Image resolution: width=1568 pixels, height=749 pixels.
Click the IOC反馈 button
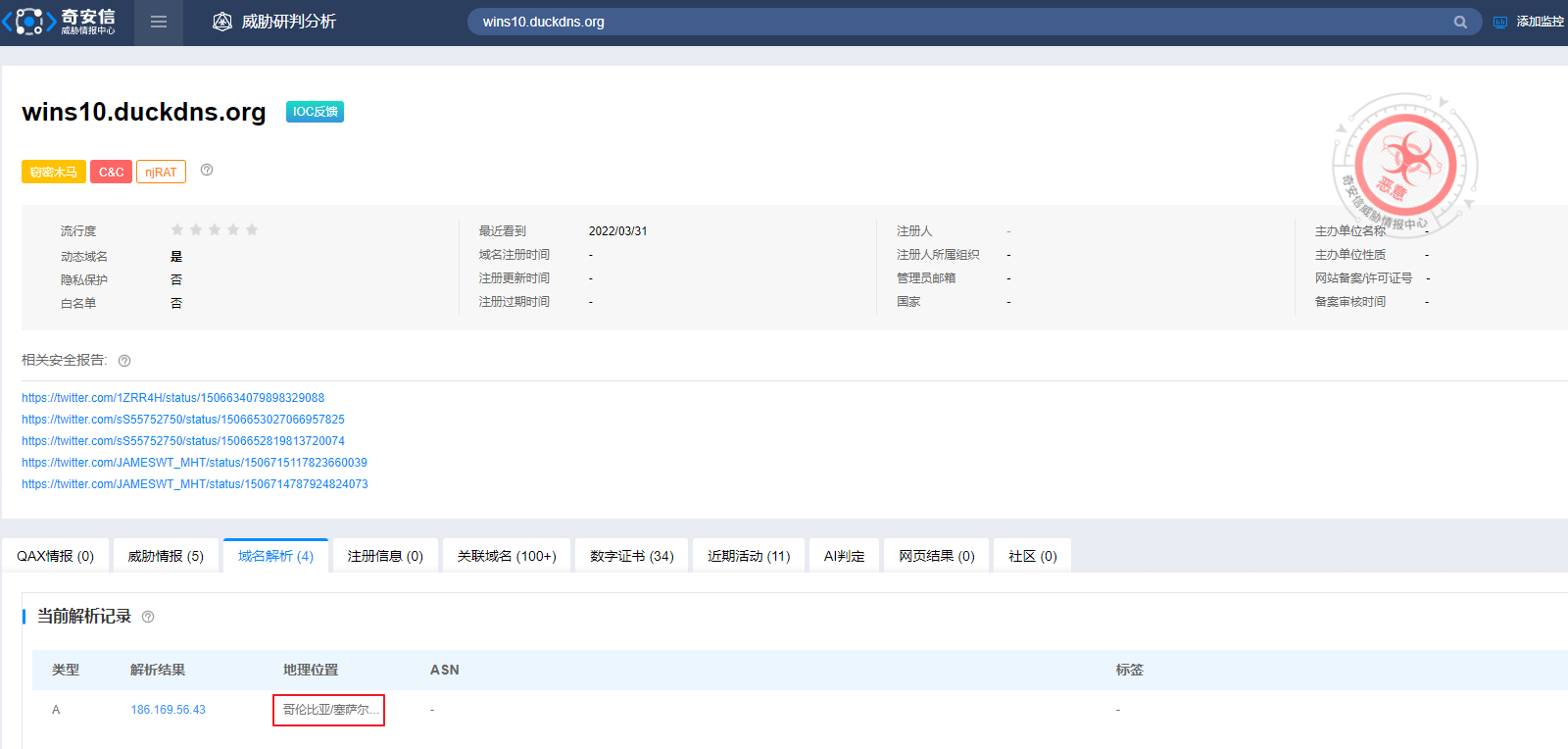(315, 112)
